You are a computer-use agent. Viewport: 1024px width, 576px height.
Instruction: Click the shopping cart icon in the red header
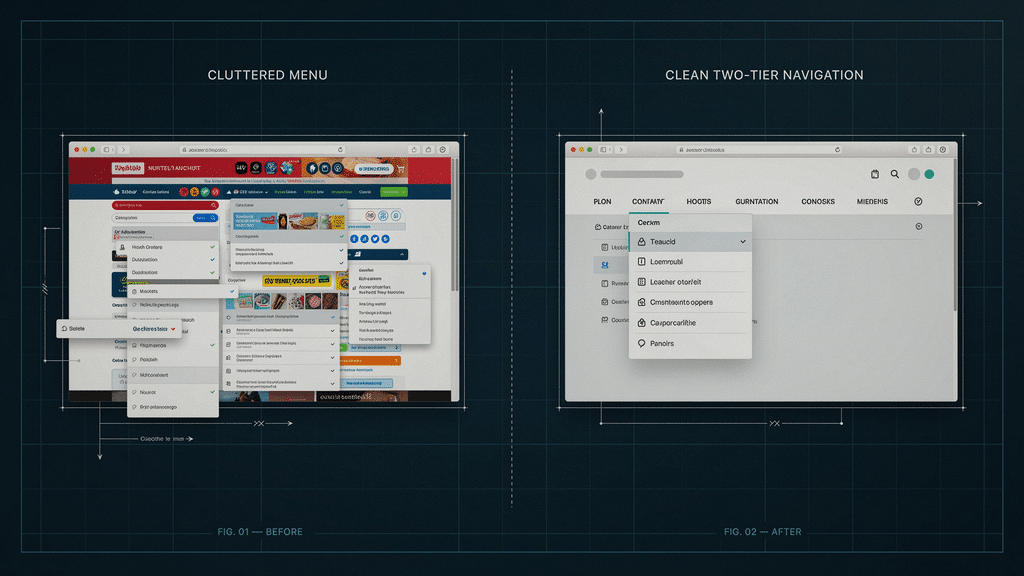click(401, 169)
